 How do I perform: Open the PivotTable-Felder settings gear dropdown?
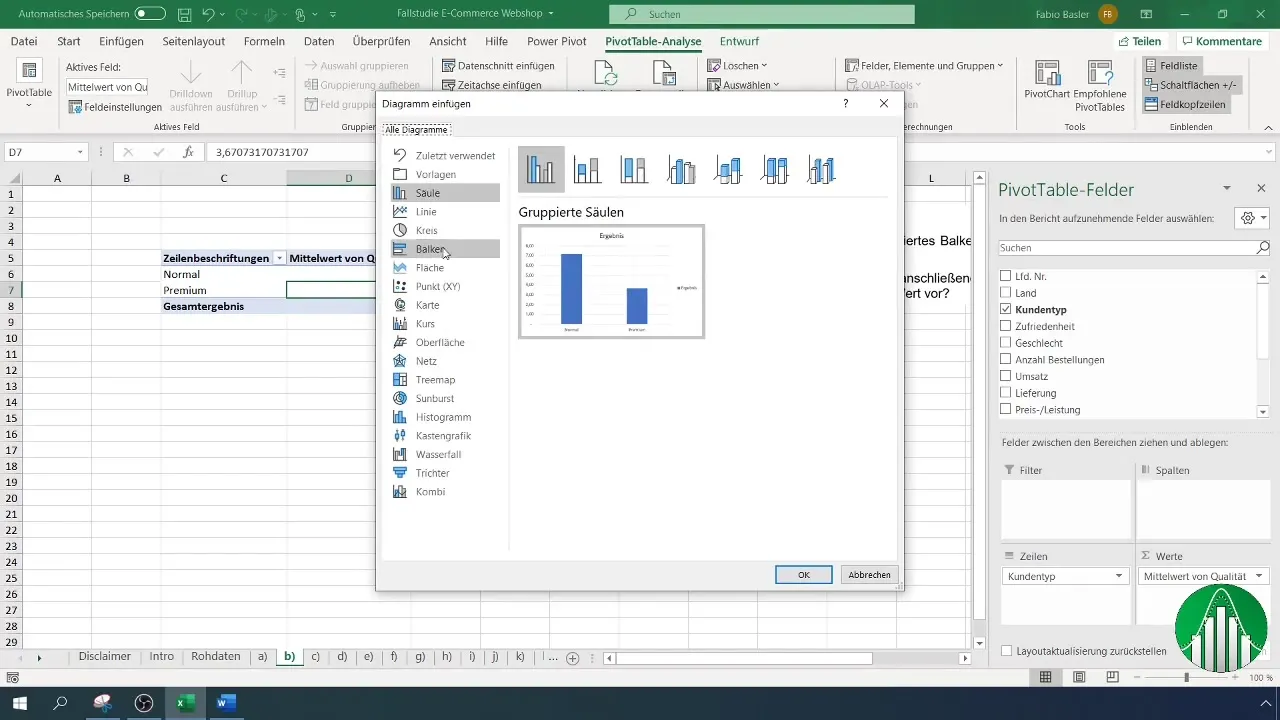tap(1252, 219)
